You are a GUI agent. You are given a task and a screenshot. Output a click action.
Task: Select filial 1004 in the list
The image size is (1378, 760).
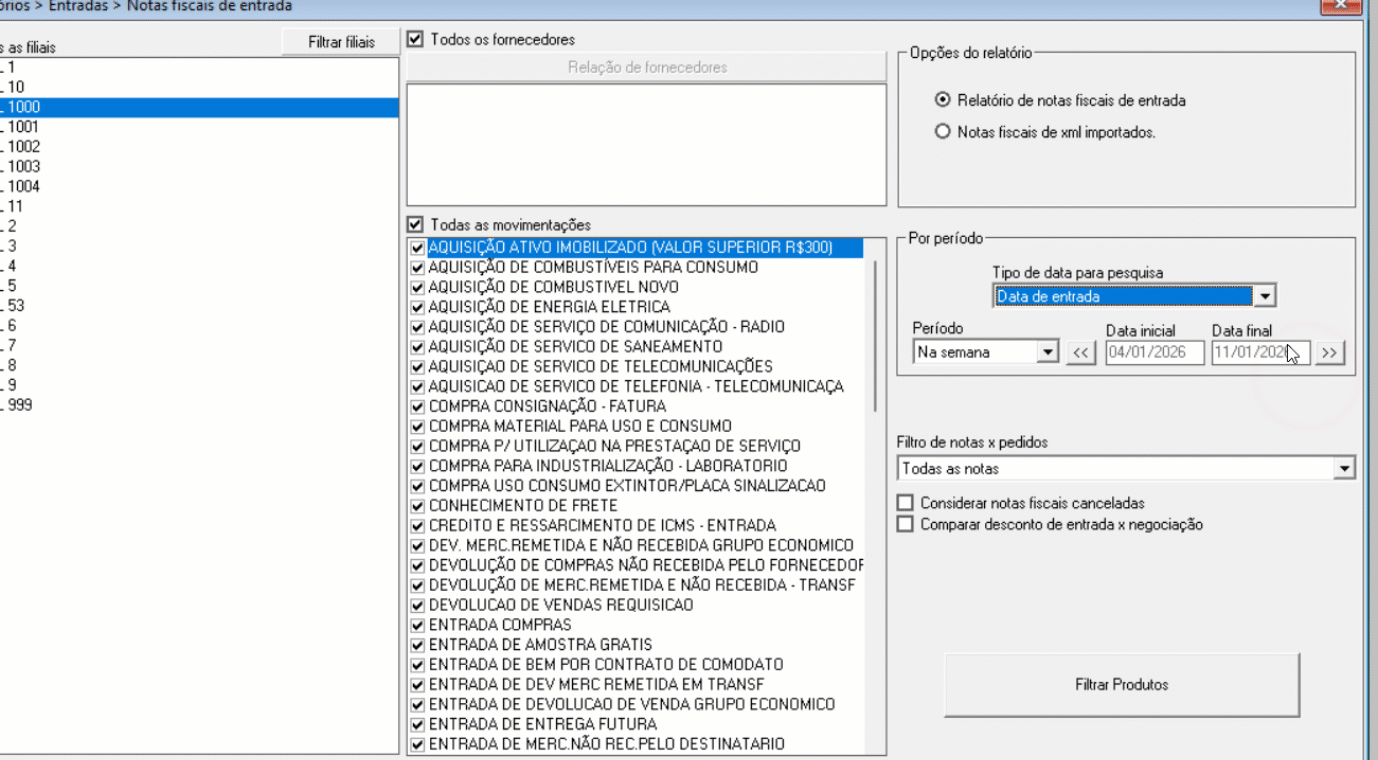(x=199, y=187)
